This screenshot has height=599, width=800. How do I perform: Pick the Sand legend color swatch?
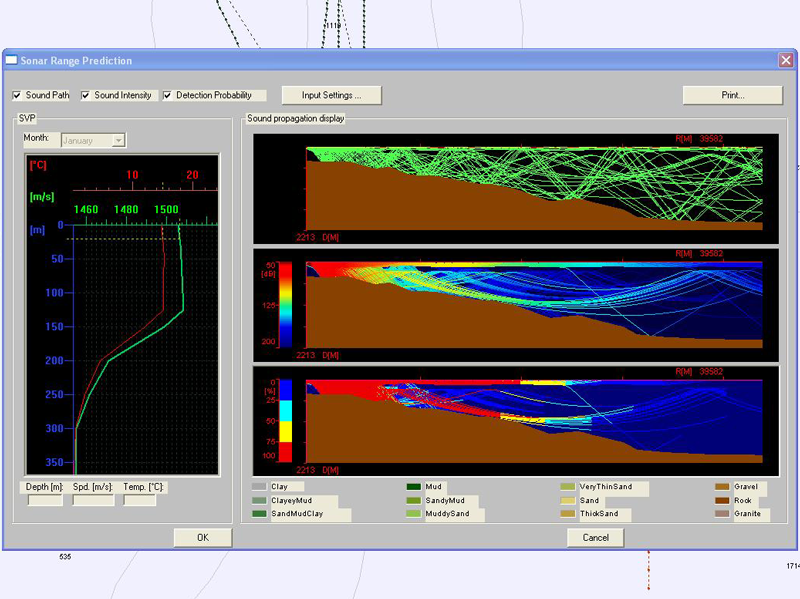567,501
